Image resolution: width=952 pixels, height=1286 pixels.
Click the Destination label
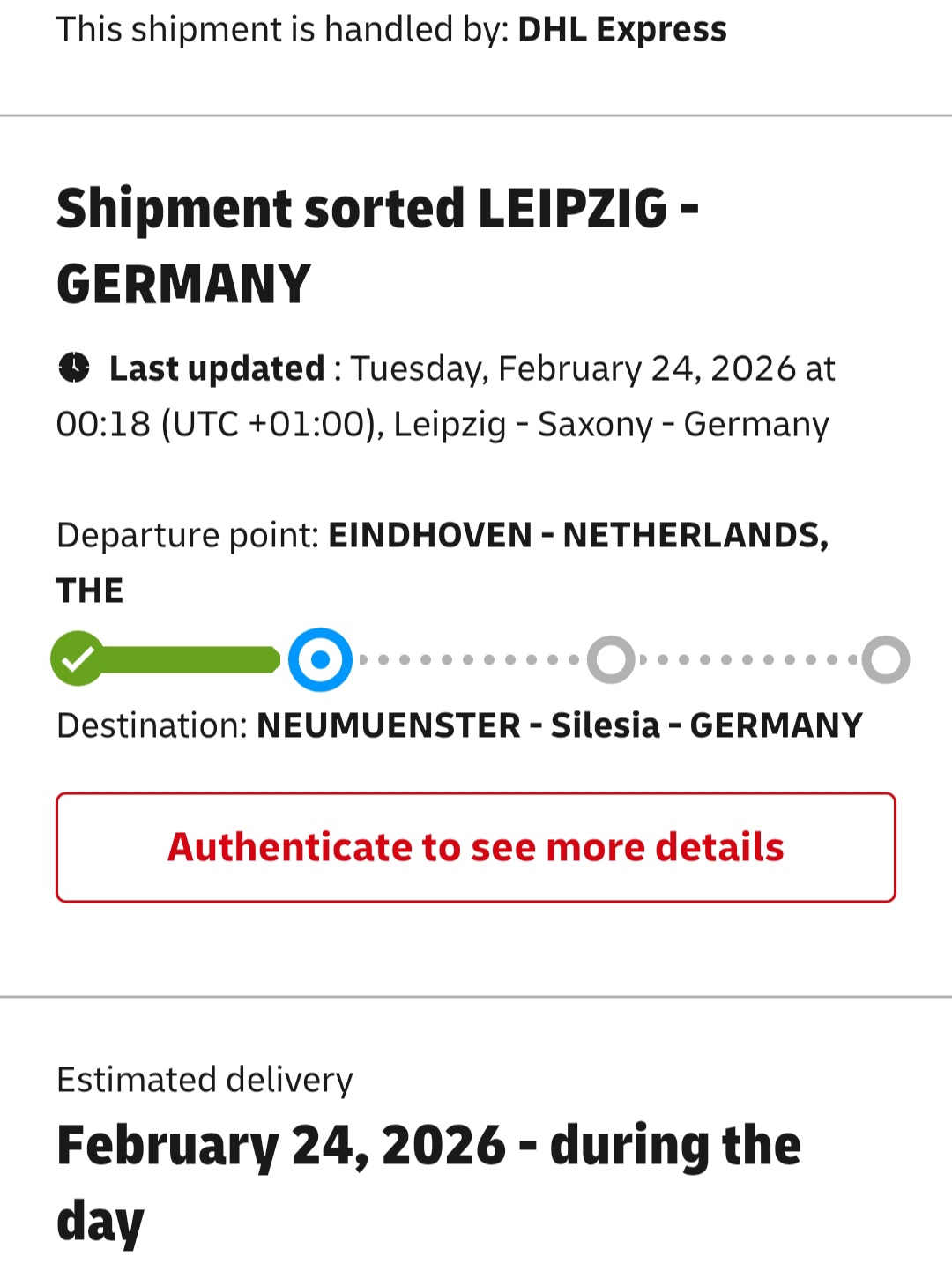pos(152,725)
